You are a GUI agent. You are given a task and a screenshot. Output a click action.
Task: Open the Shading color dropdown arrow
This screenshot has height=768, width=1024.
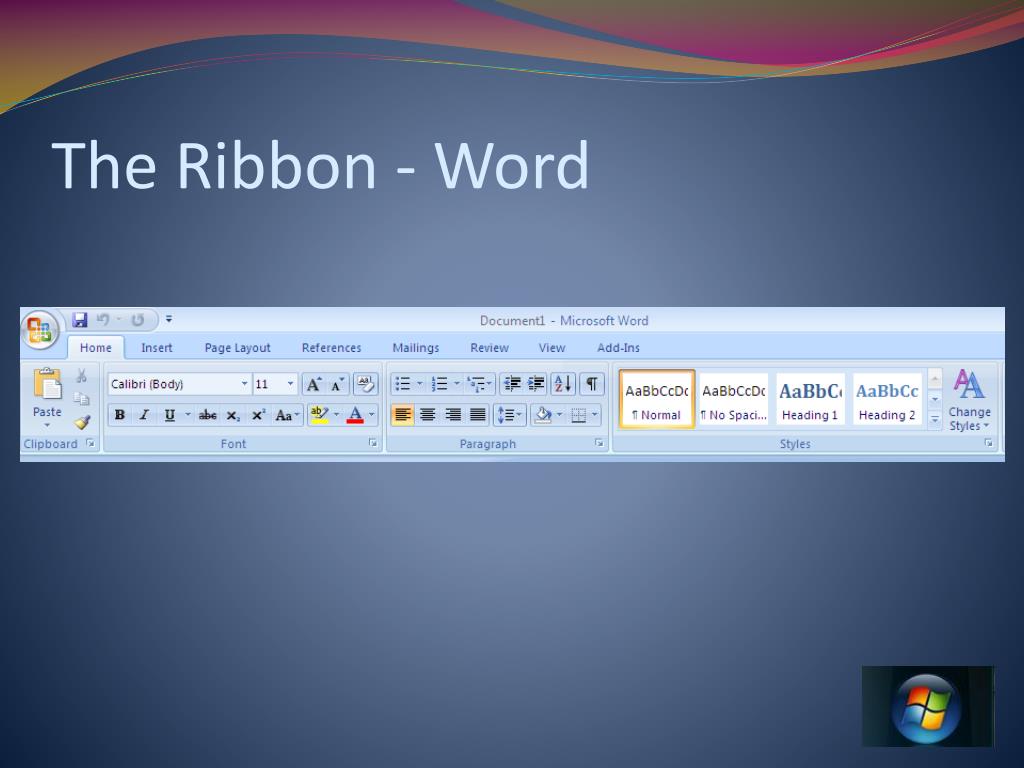[559, 415]
